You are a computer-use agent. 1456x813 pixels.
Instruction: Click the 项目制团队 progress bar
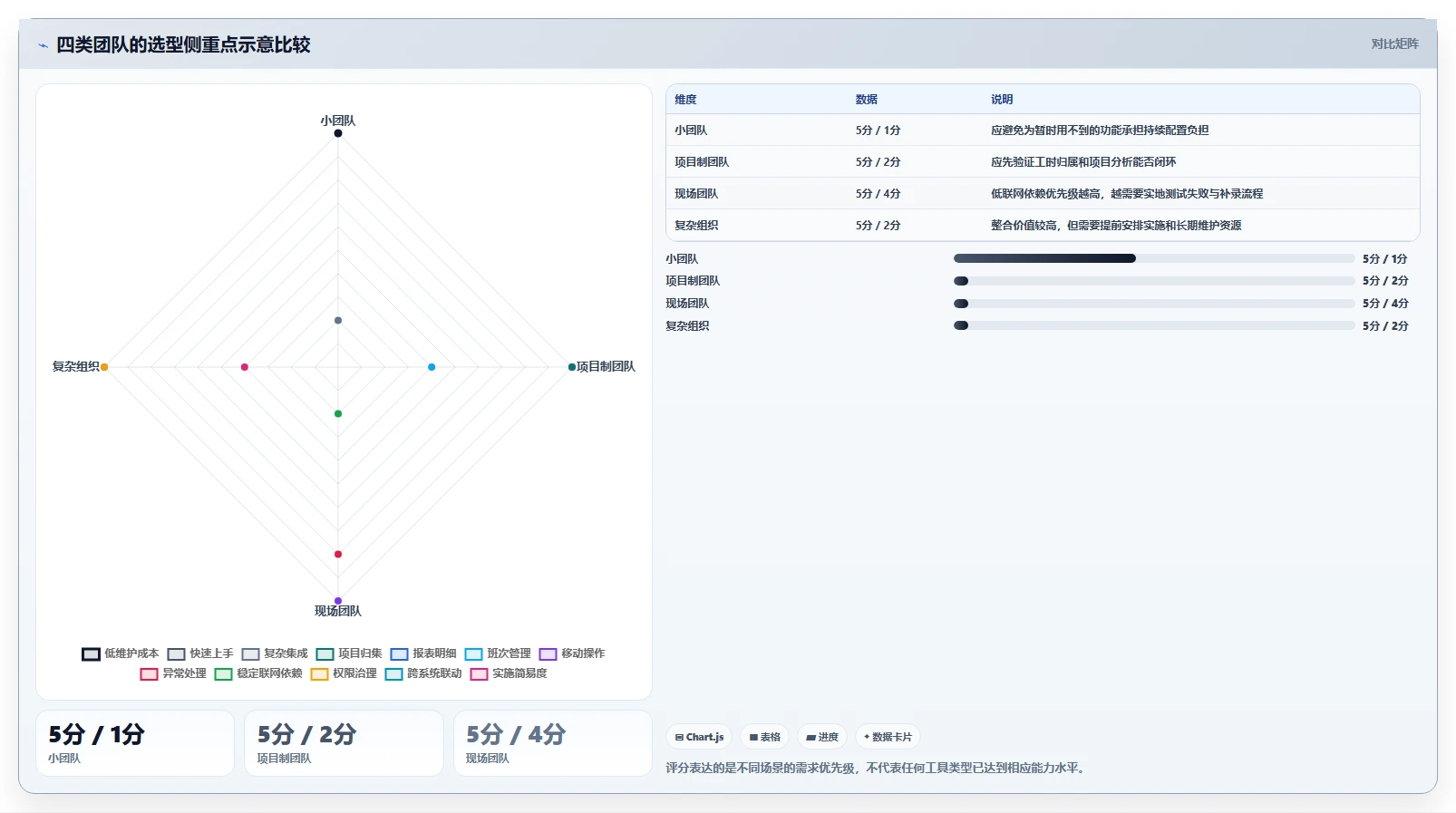pos(1153,281)
